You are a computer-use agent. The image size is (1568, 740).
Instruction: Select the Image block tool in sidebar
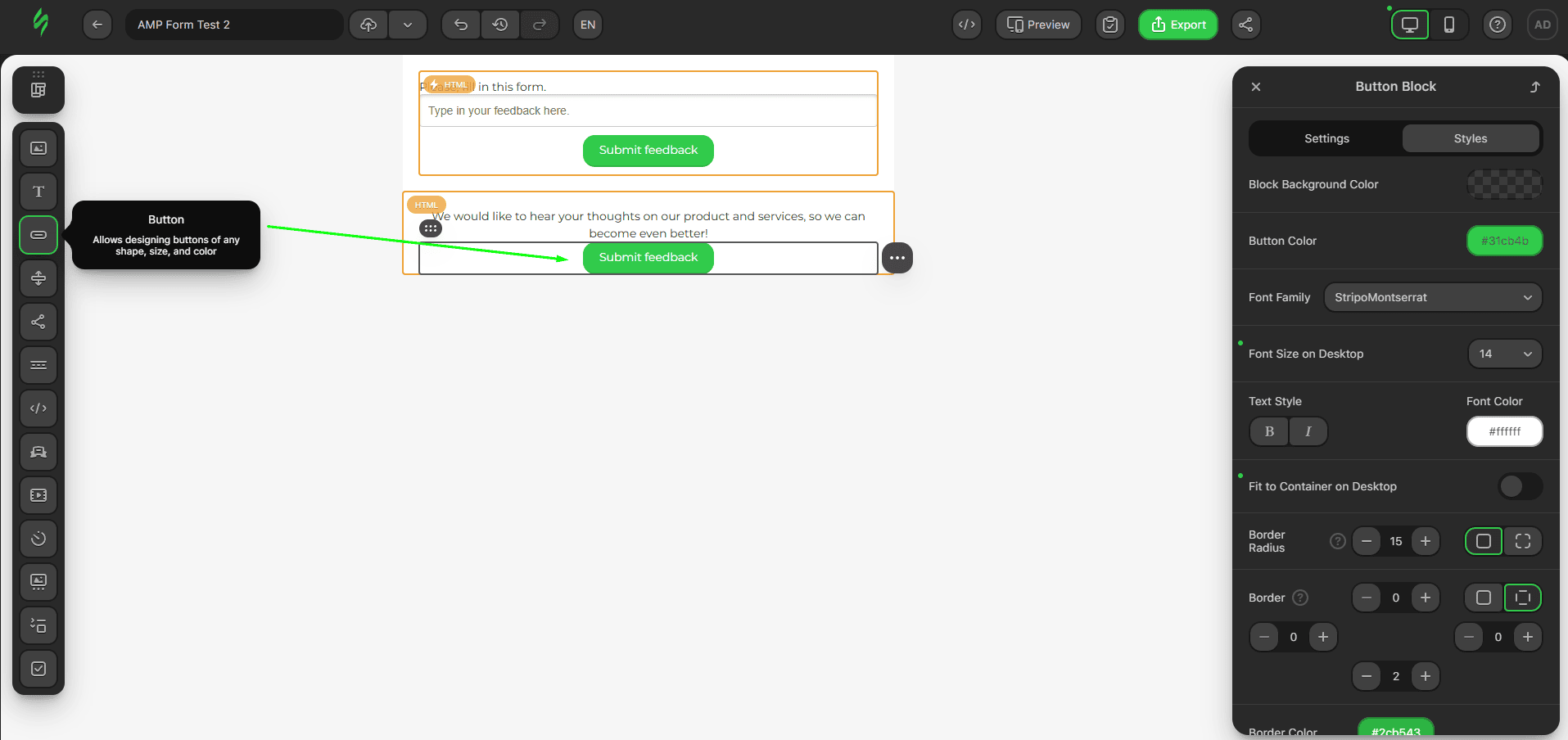tap(38, 148)
